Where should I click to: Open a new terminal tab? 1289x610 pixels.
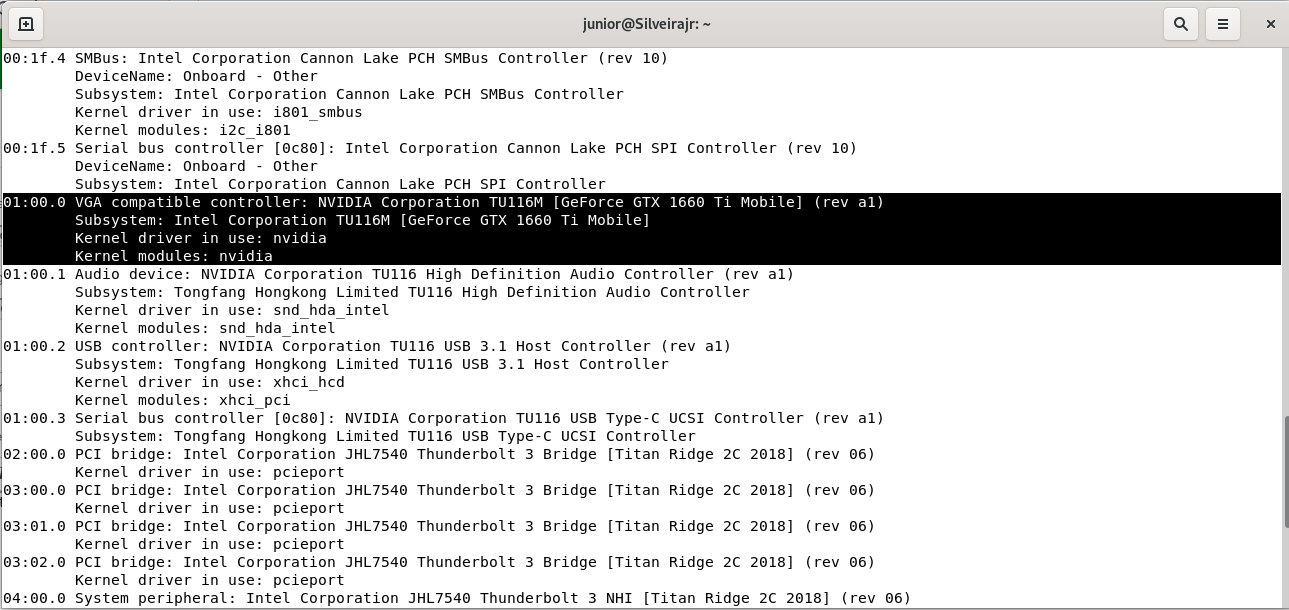pos(26,24)
